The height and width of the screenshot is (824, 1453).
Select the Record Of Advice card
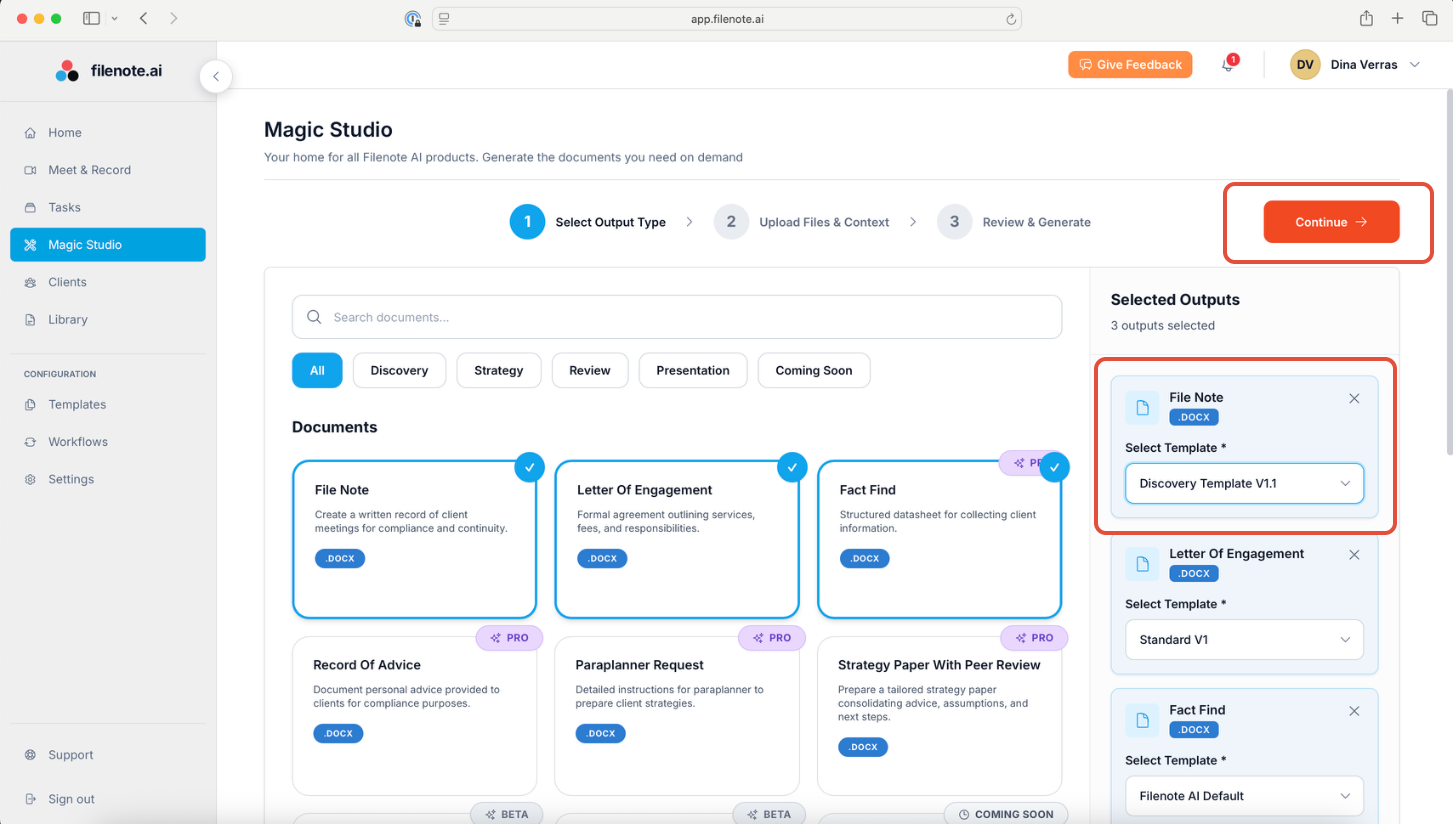pos(414,716)
